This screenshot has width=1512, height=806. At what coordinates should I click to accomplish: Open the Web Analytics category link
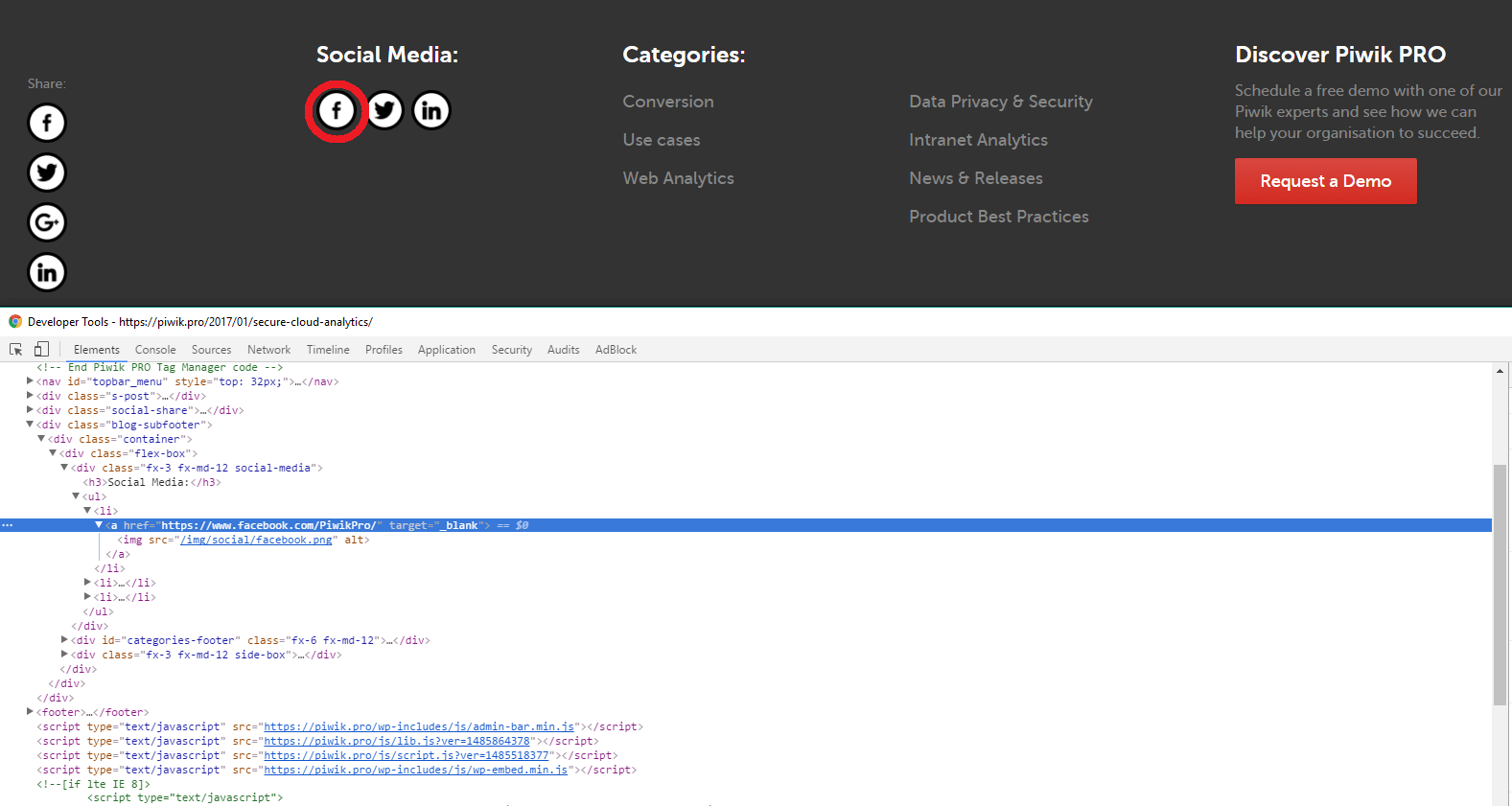678,178
